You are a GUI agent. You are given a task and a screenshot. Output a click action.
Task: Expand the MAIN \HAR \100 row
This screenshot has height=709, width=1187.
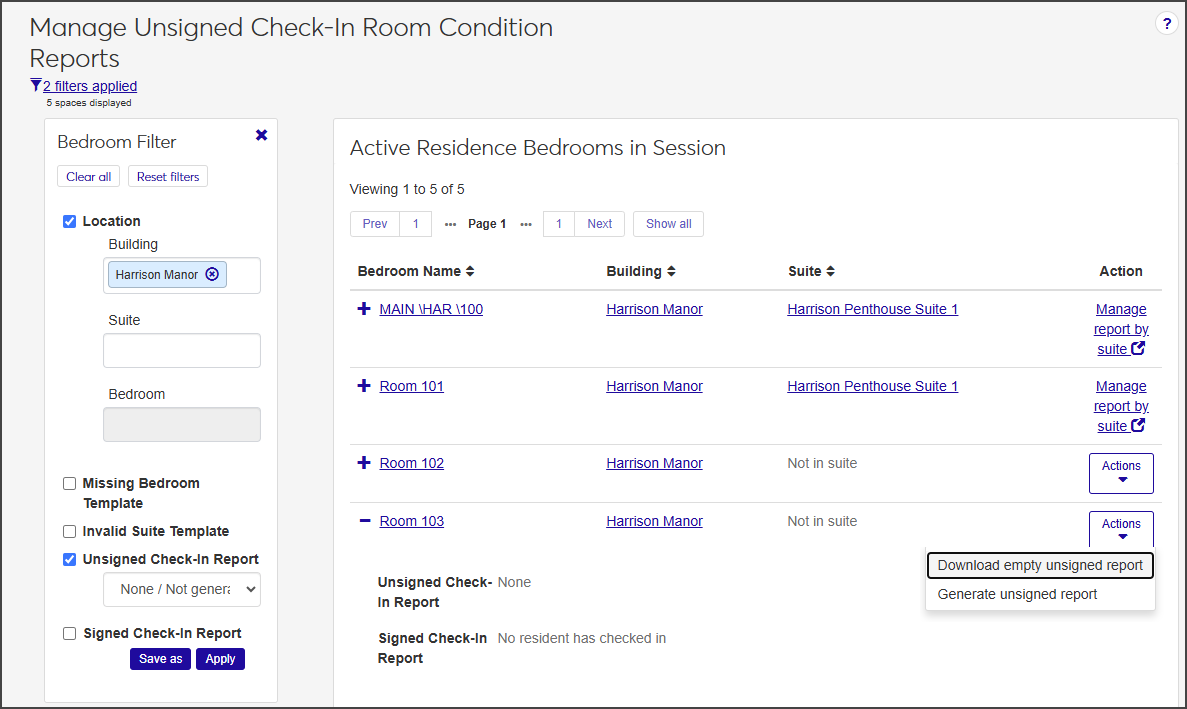pyautogui.click(x=364, y=309)
